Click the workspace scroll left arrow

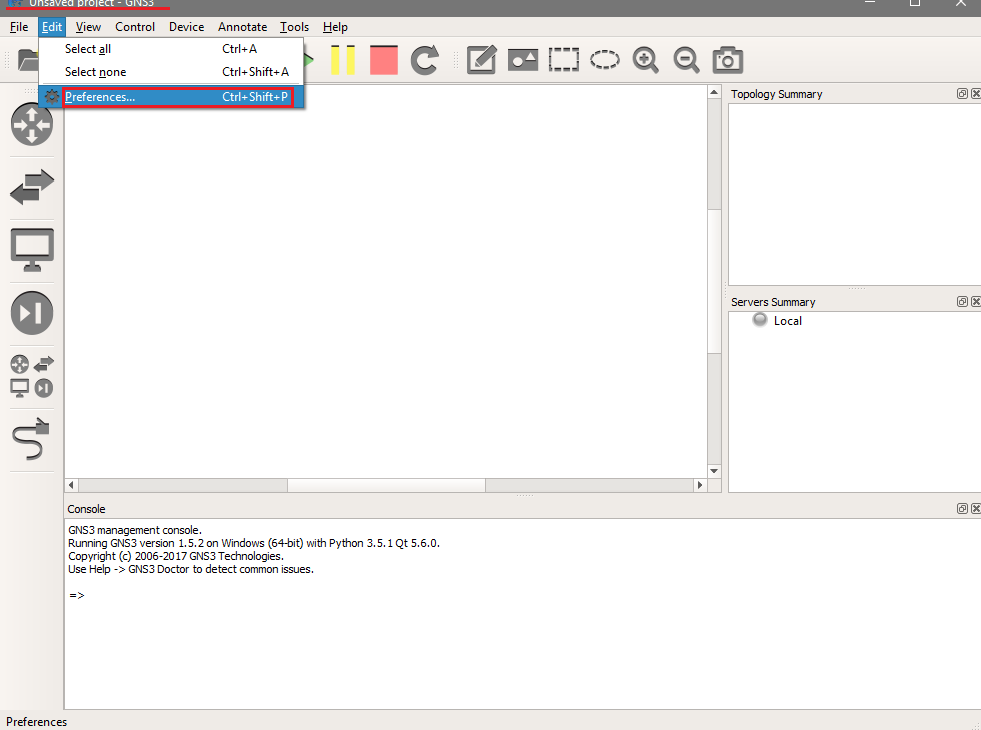[71, 485]
